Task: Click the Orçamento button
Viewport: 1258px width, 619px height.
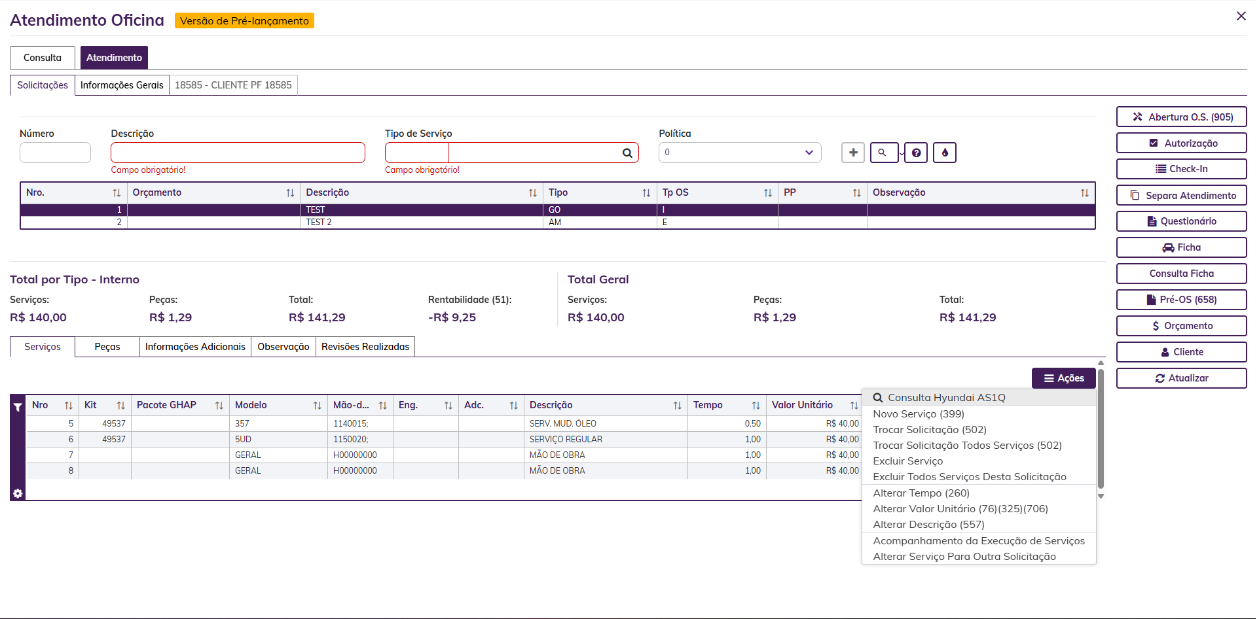Action: pos(1181,326)
